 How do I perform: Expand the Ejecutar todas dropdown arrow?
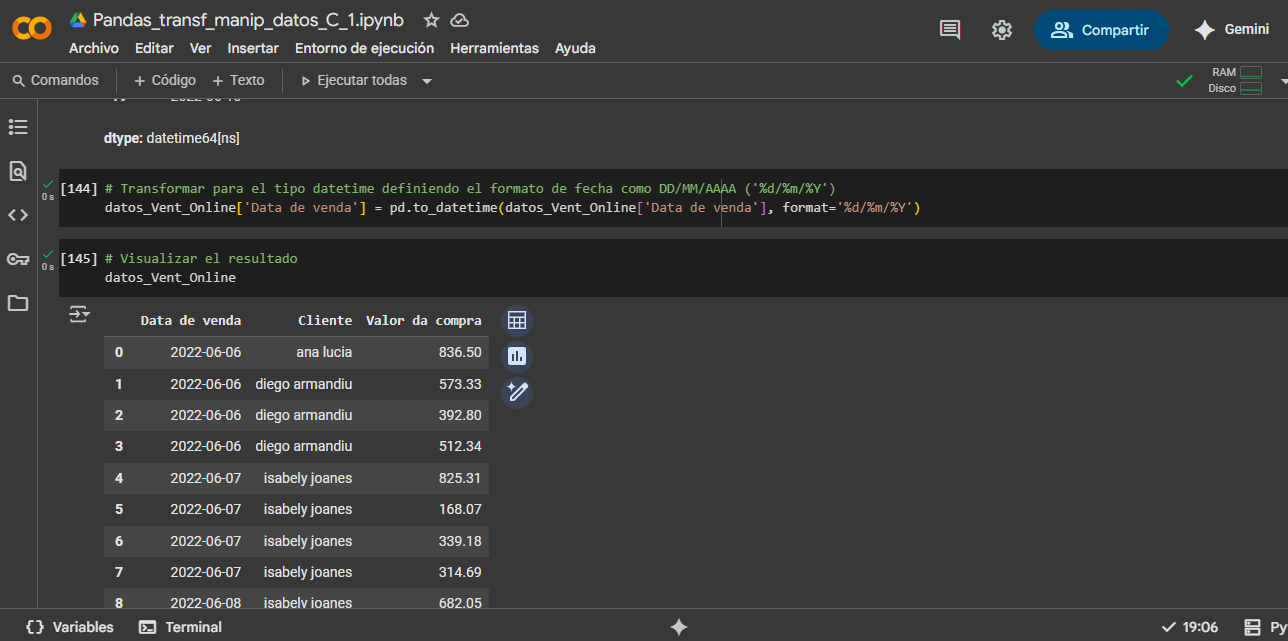427,81
